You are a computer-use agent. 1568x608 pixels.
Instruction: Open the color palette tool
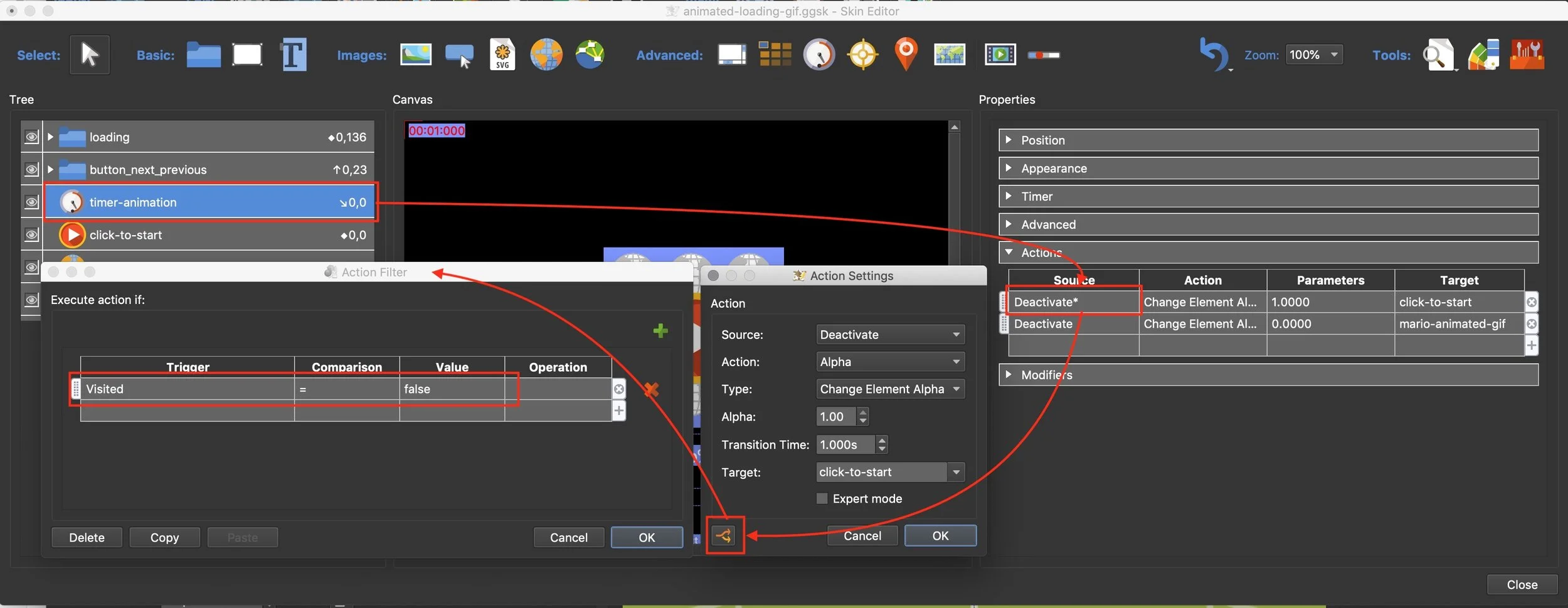1483,55
